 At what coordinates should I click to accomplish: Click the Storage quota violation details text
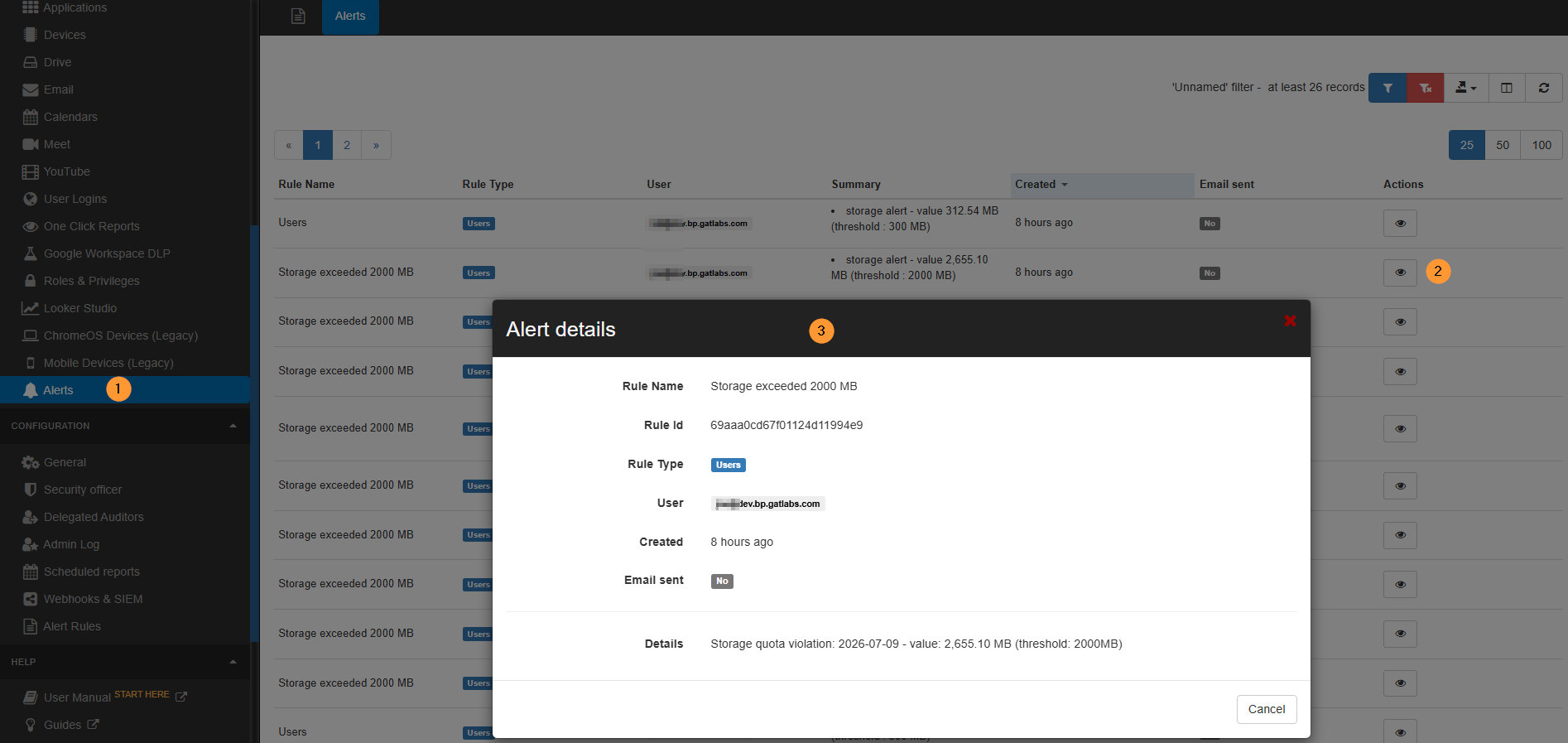[916, 644]
